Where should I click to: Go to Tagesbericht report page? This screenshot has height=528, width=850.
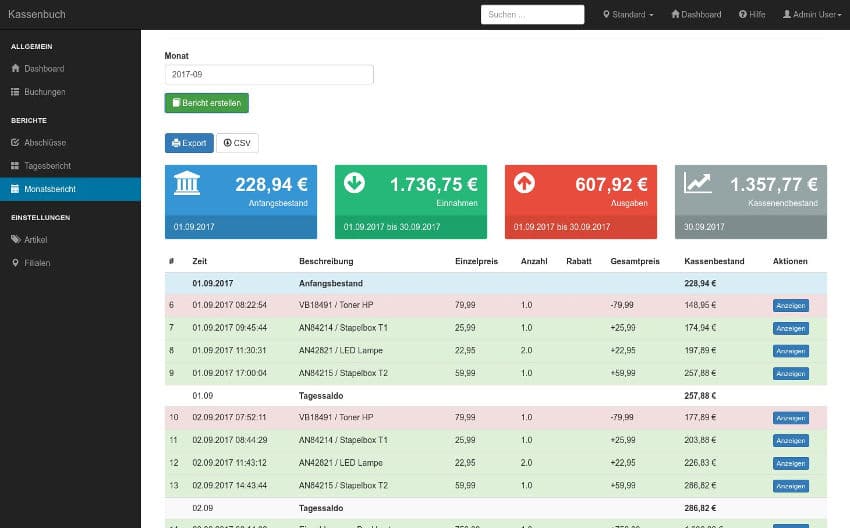(x=47, y=166)
